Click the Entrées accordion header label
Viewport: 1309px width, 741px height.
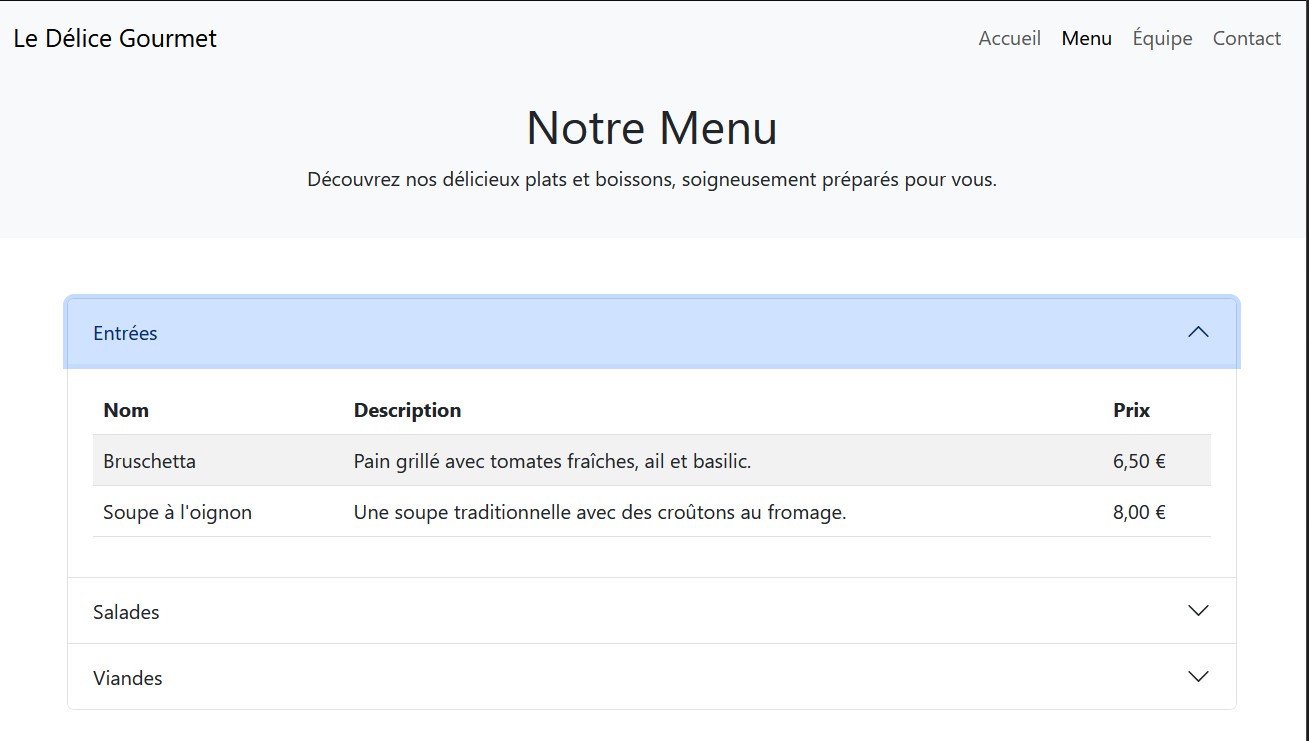pyautogui.click(x=125, y=333)
